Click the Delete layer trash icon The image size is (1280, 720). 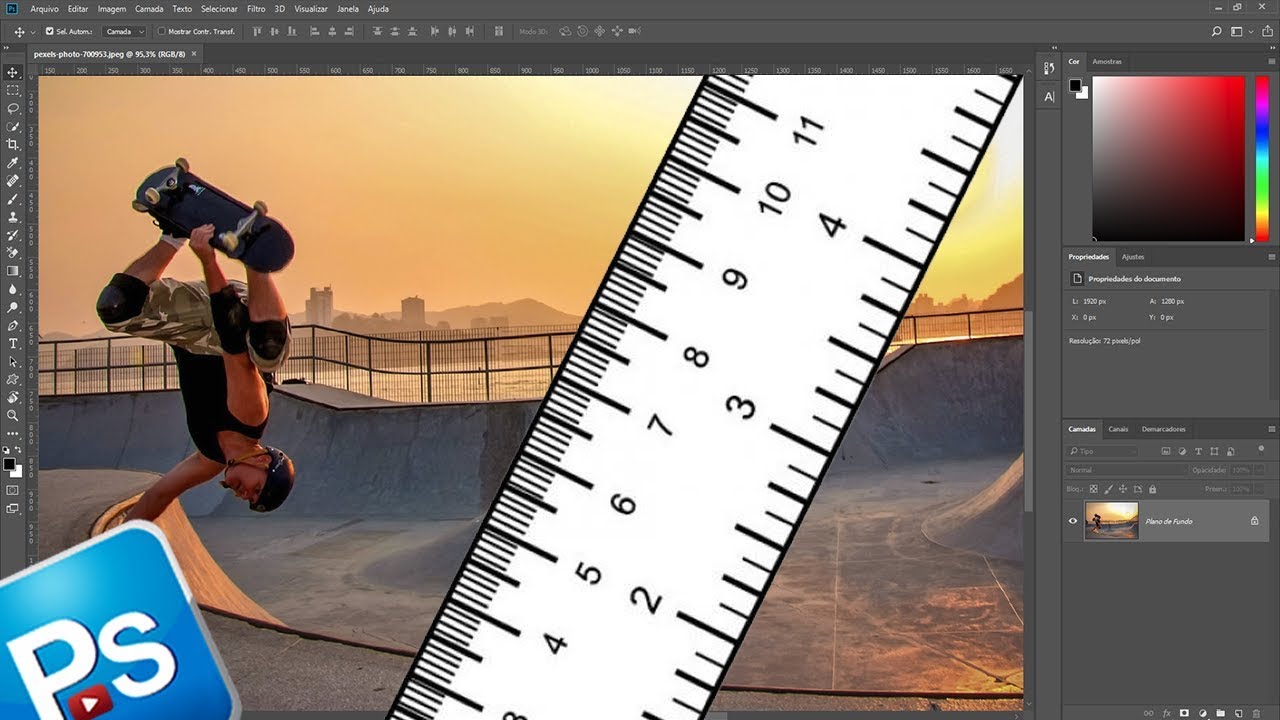(1256, 713)
